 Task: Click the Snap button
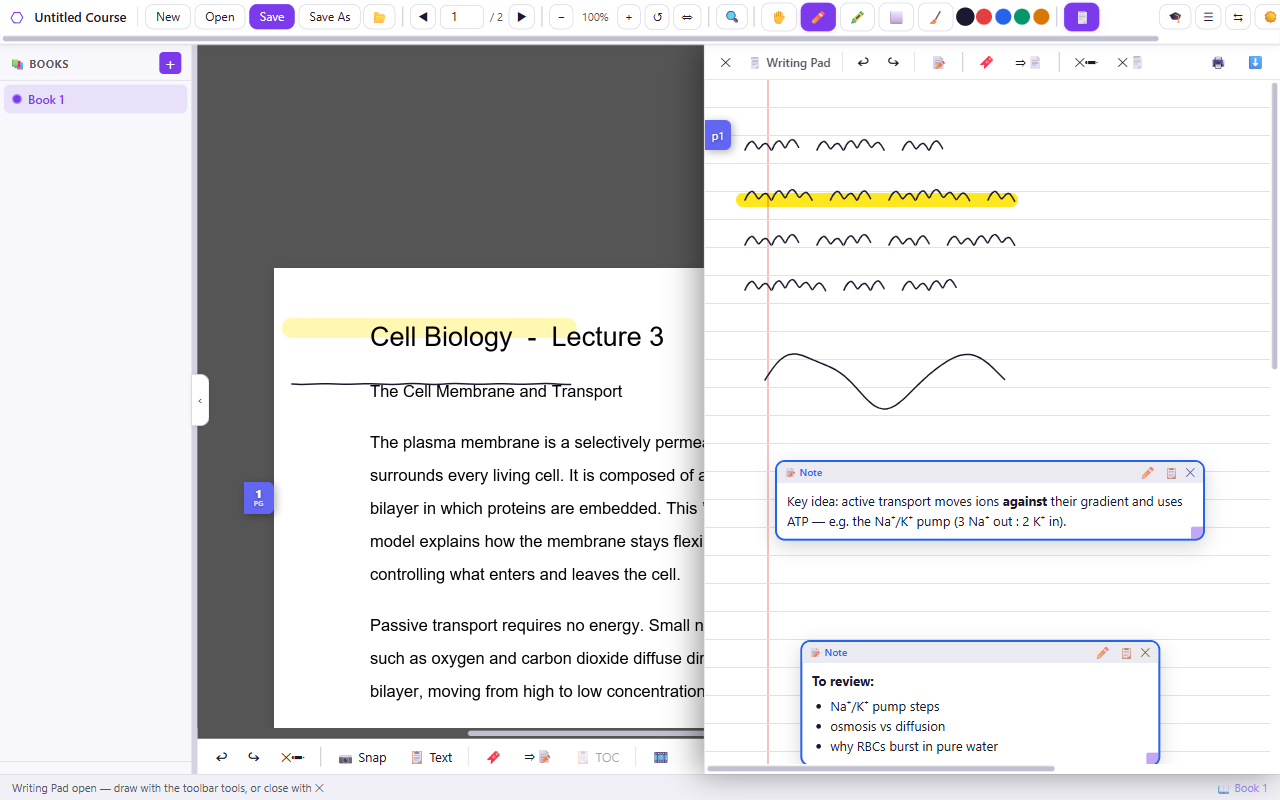[x=362, y=757]
